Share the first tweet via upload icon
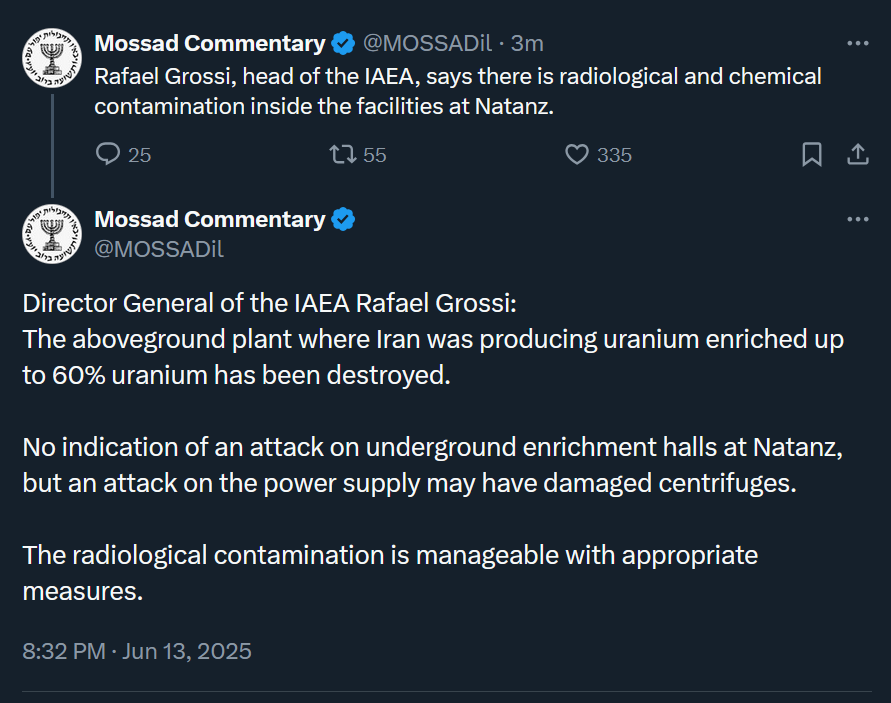This screenshot has width=891, height=703. (x=857, y=154)
